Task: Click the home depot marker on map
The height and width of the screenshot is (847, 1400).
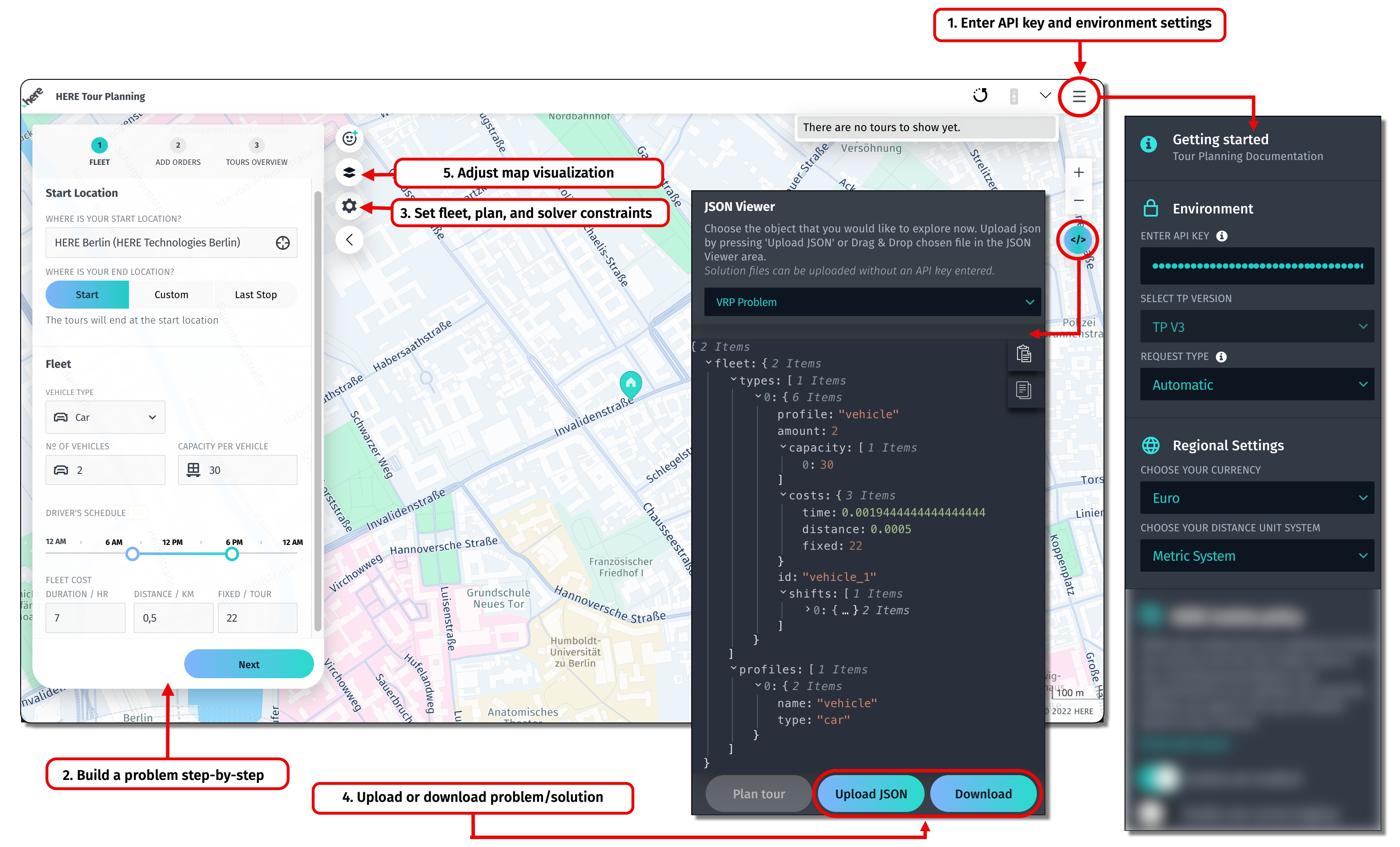Action: point(630,385)
